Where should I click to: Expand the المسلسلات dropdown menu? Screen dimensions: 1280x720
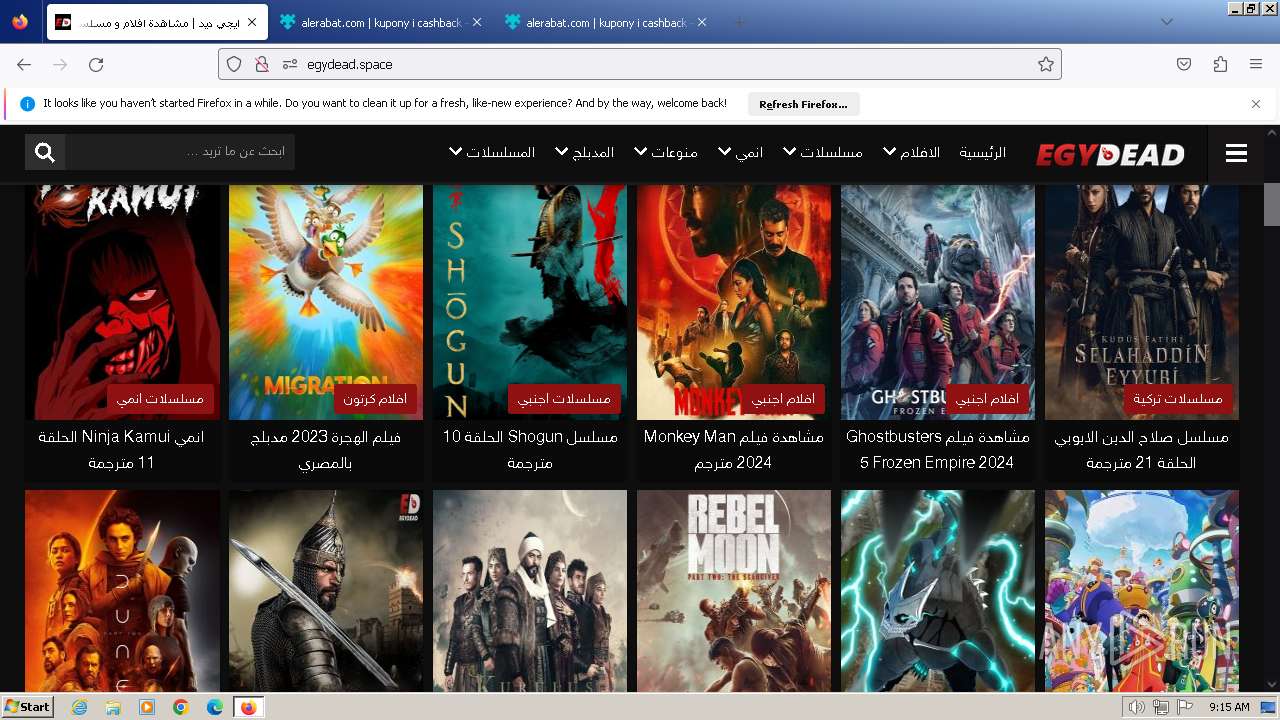click(x=492, y=152)
